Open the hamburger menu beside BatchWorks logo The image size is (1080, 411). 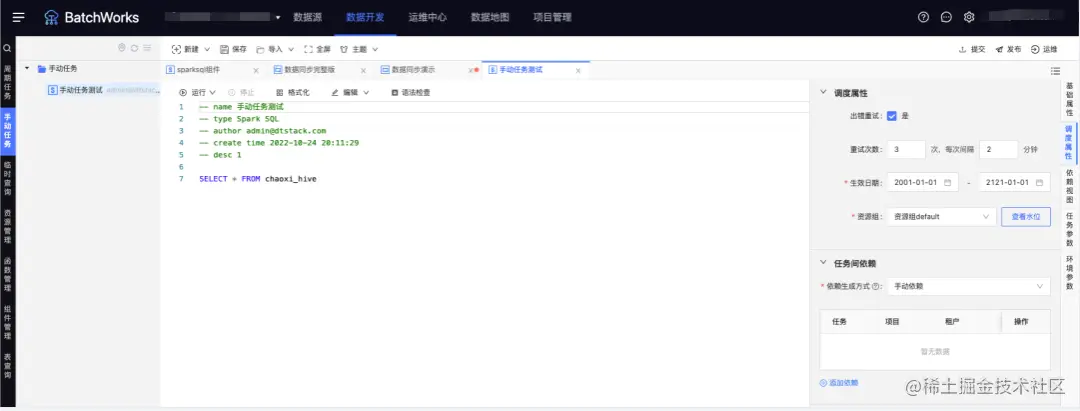point(19,17)
